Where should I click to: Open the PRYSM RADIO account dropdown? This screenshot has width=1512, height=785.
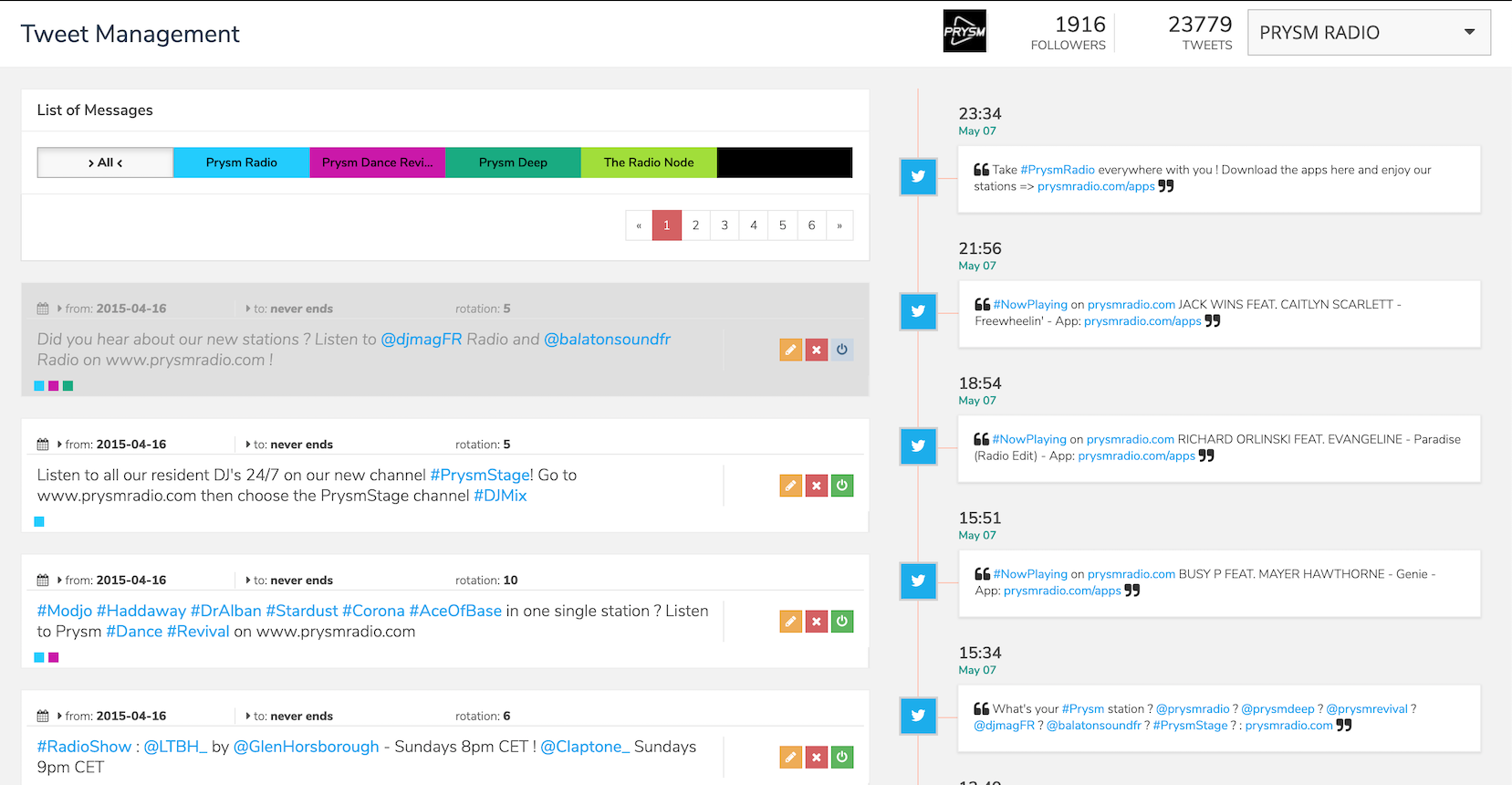tap(1369, 33)
